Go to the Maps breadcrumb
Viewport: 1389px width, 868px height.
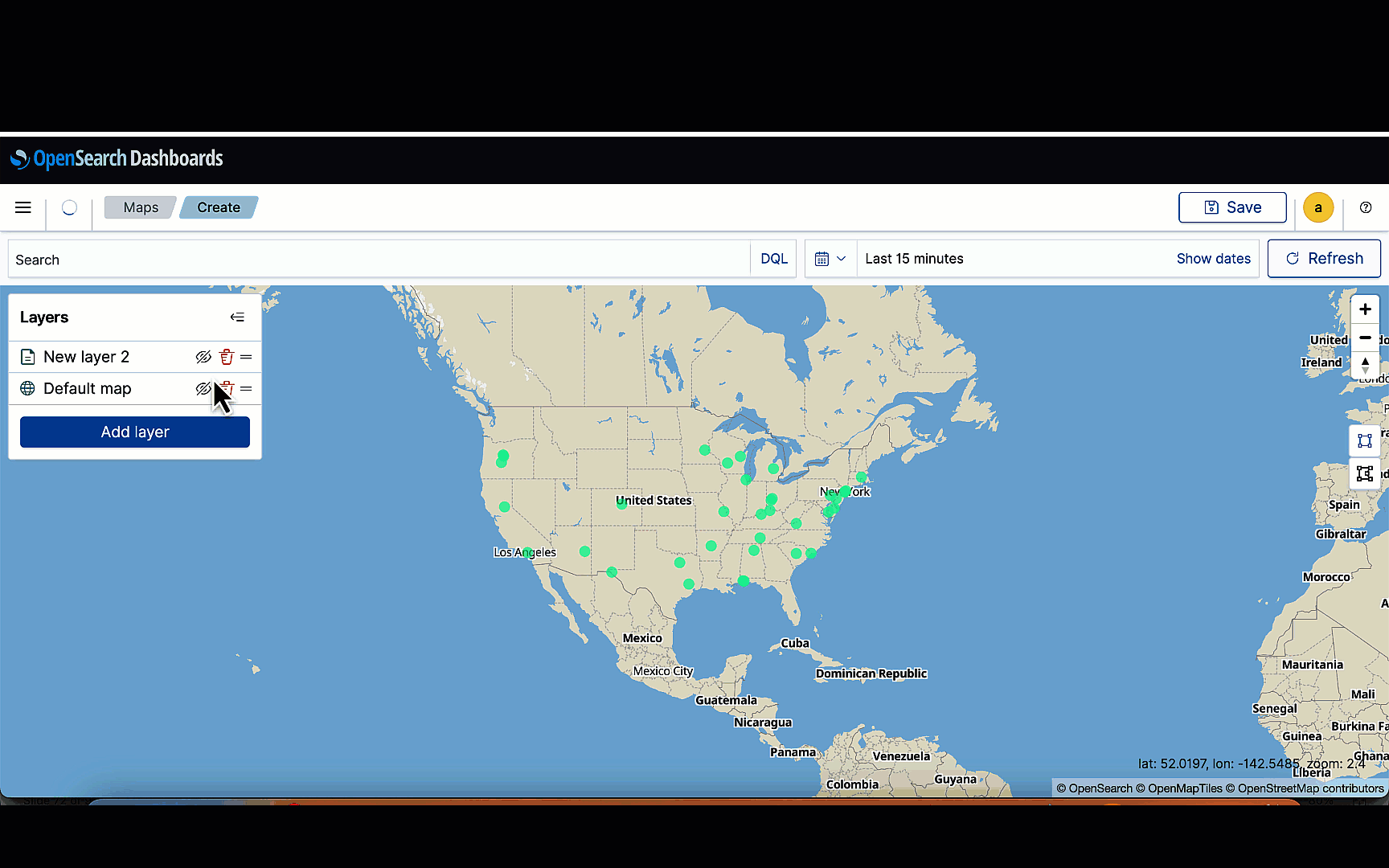click(x=141, y=207)
